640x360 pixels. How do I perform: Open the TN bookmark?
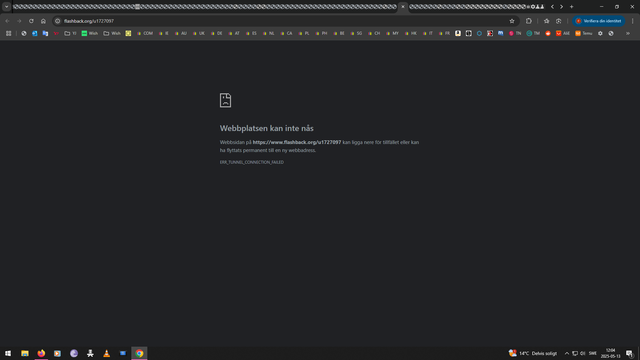click(x=515, y=33)
